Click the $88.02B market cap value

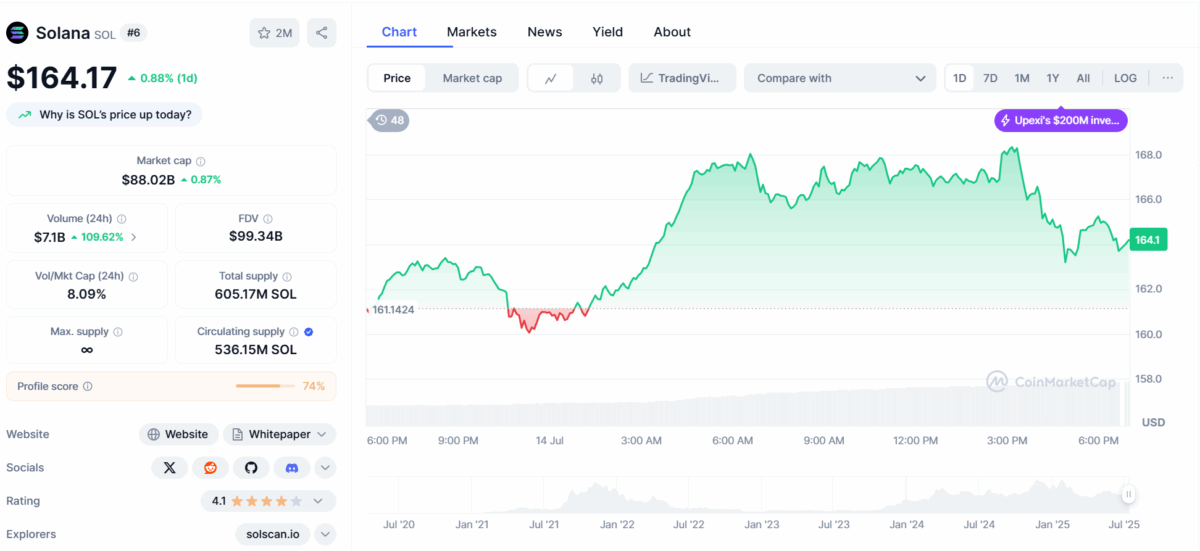pyautogui.click(x=149, y=180)
